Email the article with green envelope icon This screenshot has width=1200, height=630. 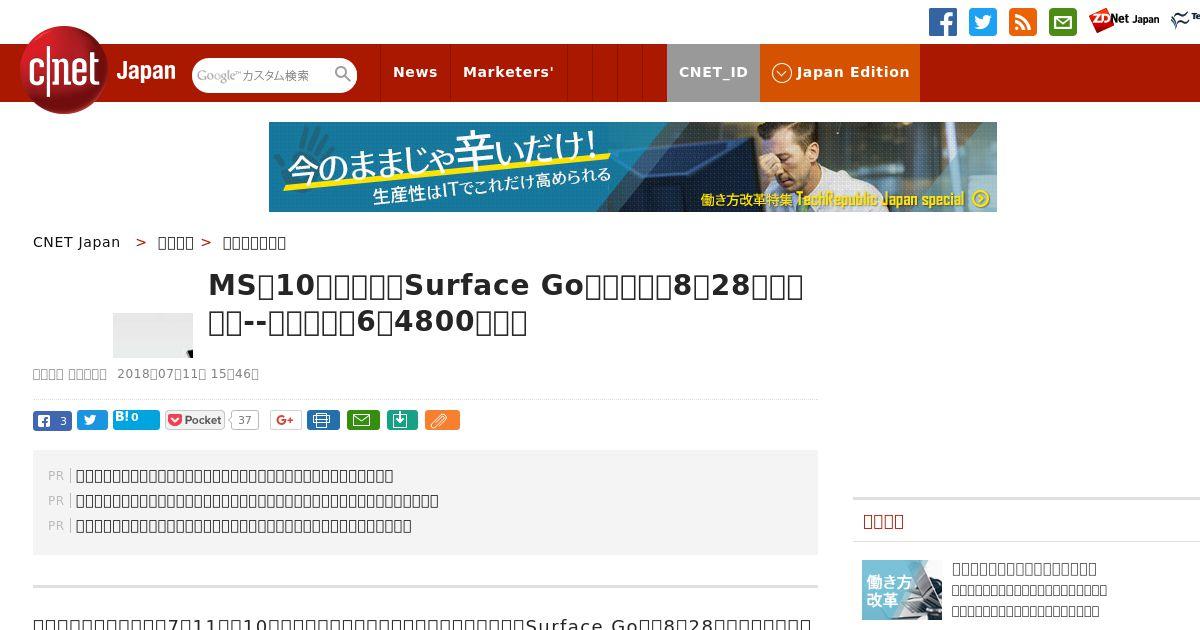tap(363, 420)
